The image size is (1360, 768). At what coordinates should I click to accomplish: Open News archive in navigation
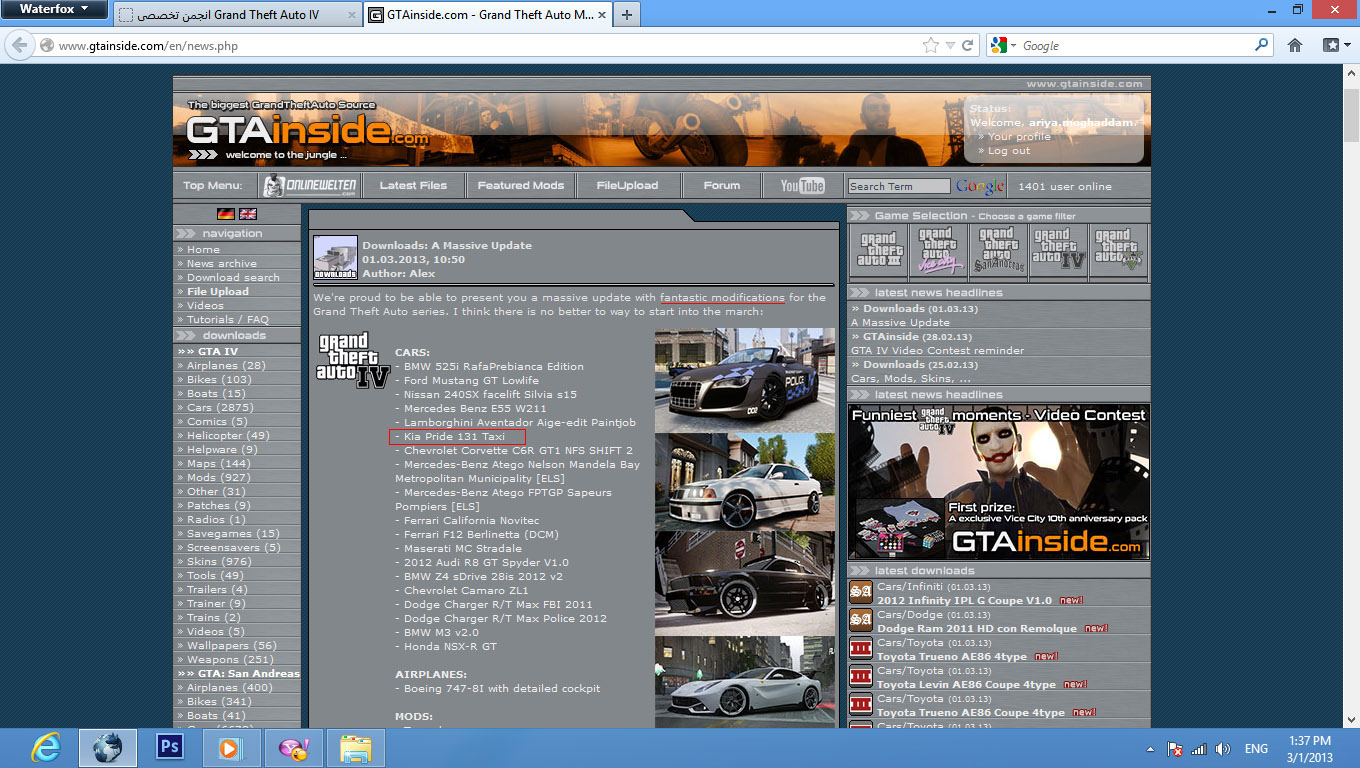222,264
